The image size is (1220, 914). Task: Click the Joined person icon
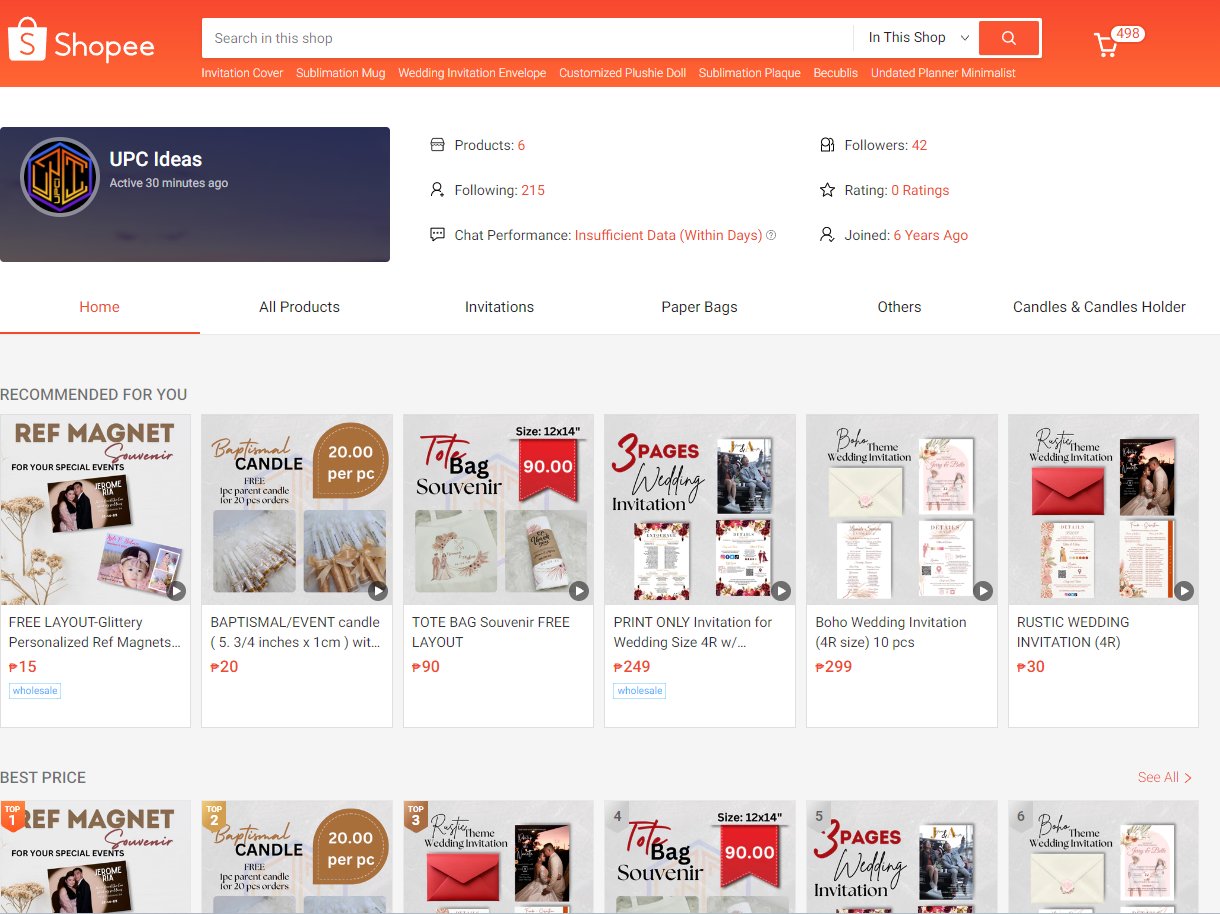(x=827, y=235)
